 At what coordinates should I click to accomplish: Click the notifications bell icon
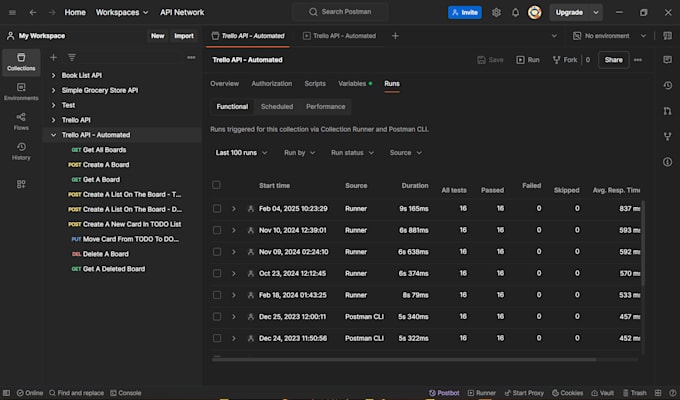515,12
